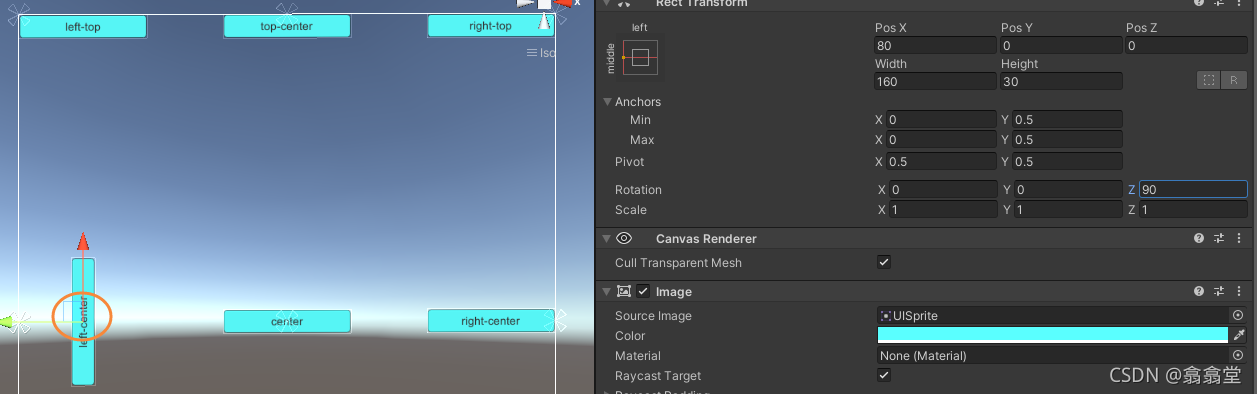Pick a color with the eyedropper
This screenshot has width=1257, height=394.
[x=1238, y=336]
